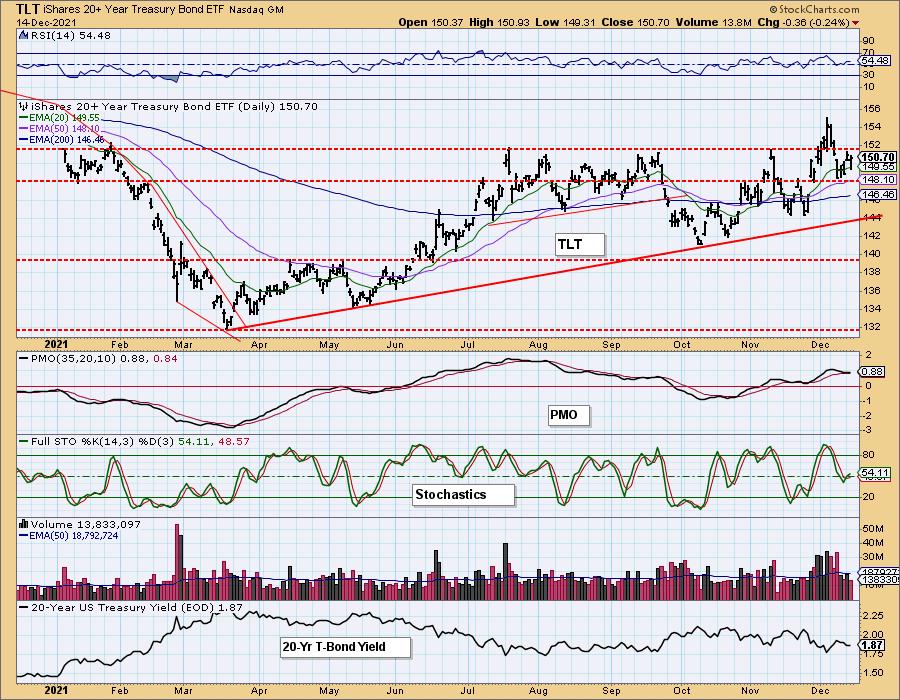The image size is (900, 700).
Task: Click the 136 price axis label
Action: pyautogui.click(x=872, y=290)
